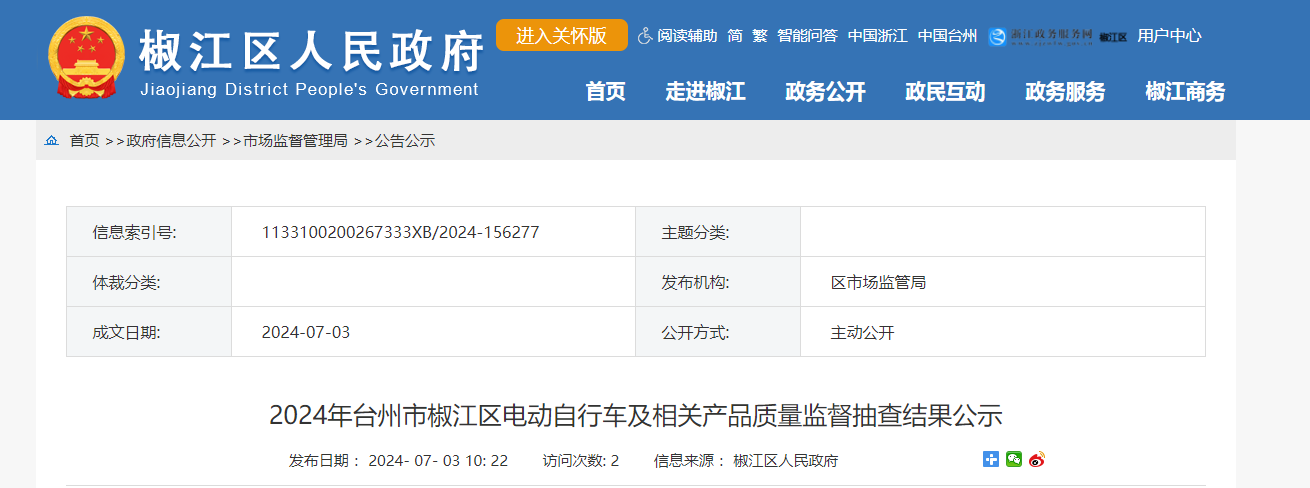Click the national emblem logo

(86, 58)
